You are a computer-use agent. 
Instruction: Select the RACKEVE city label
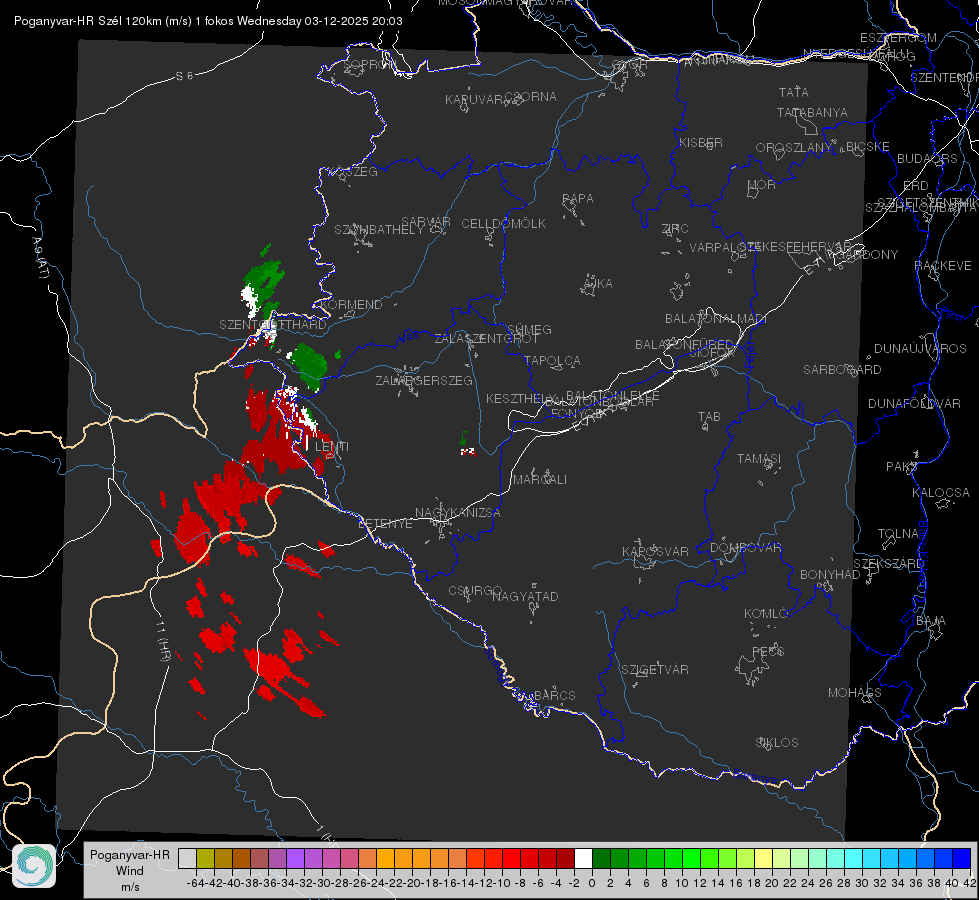point(943,265)
